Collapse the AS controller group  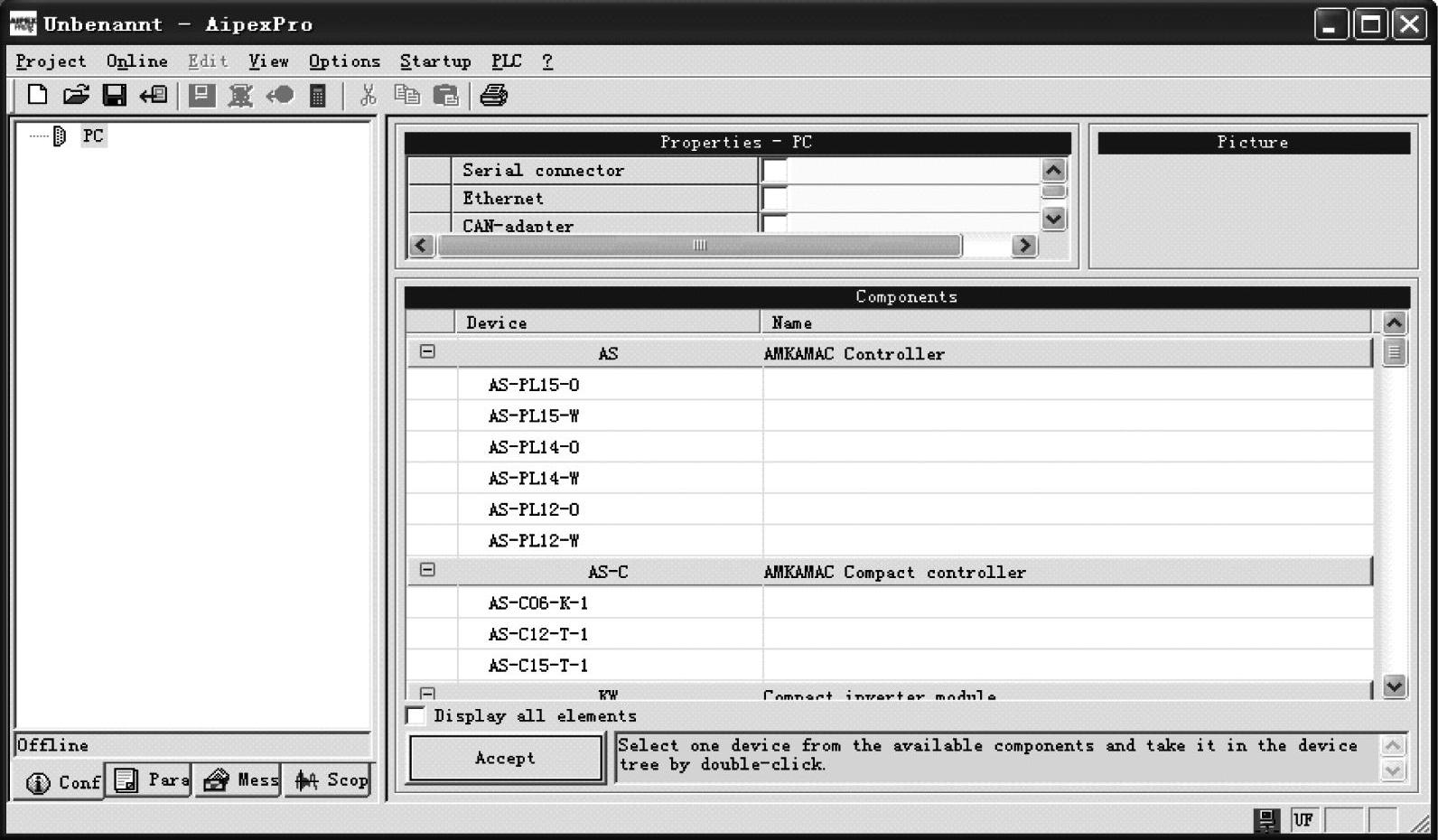427,351
